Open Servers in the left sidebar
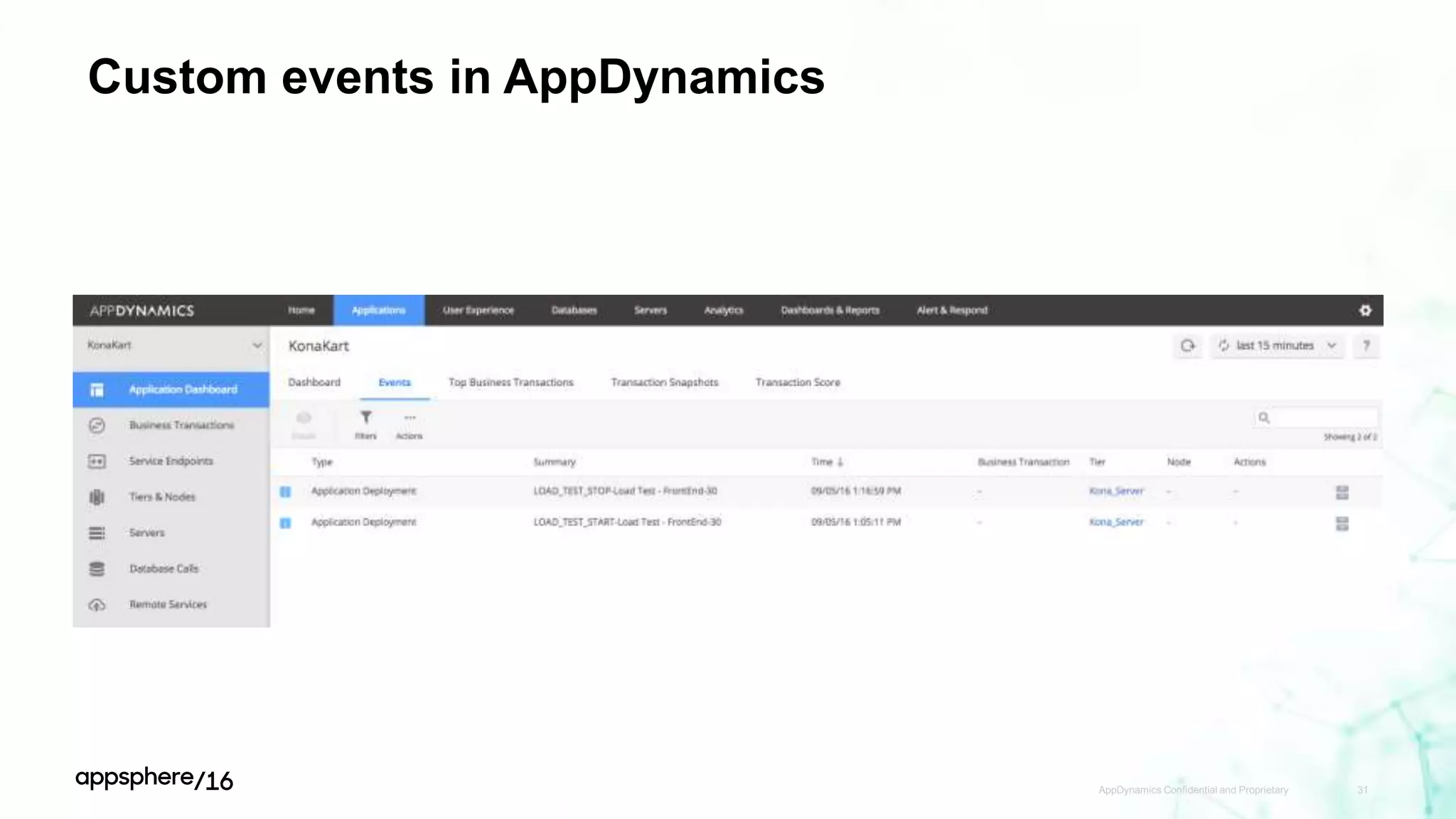The width and height of the screenshot is (1456, 819). click(146, 532)
